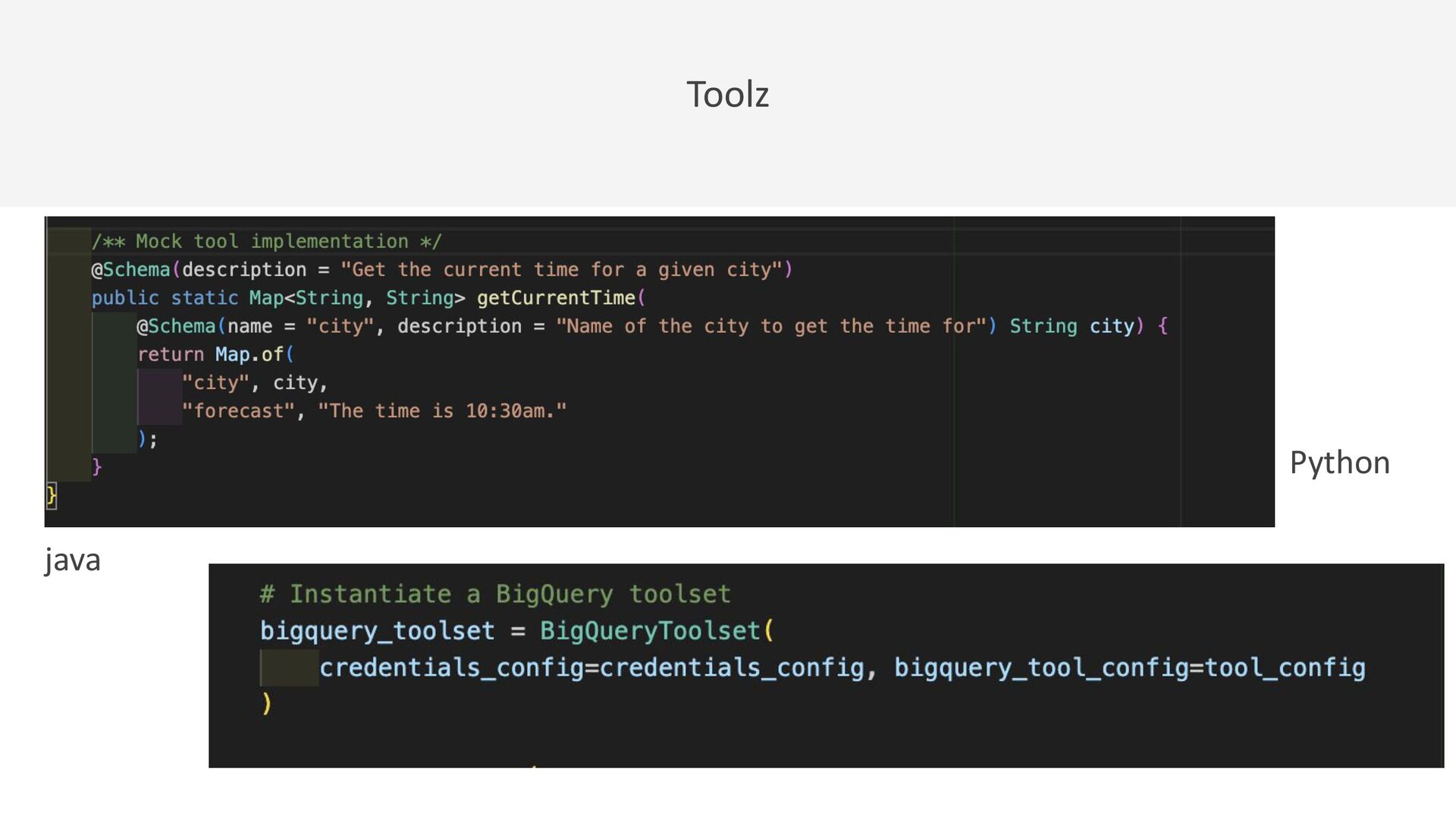Click the bigquery_tool_config=tool_config argument
Screen dimensions: 1456x819
pyautogui.click(x=1129, y=667)
